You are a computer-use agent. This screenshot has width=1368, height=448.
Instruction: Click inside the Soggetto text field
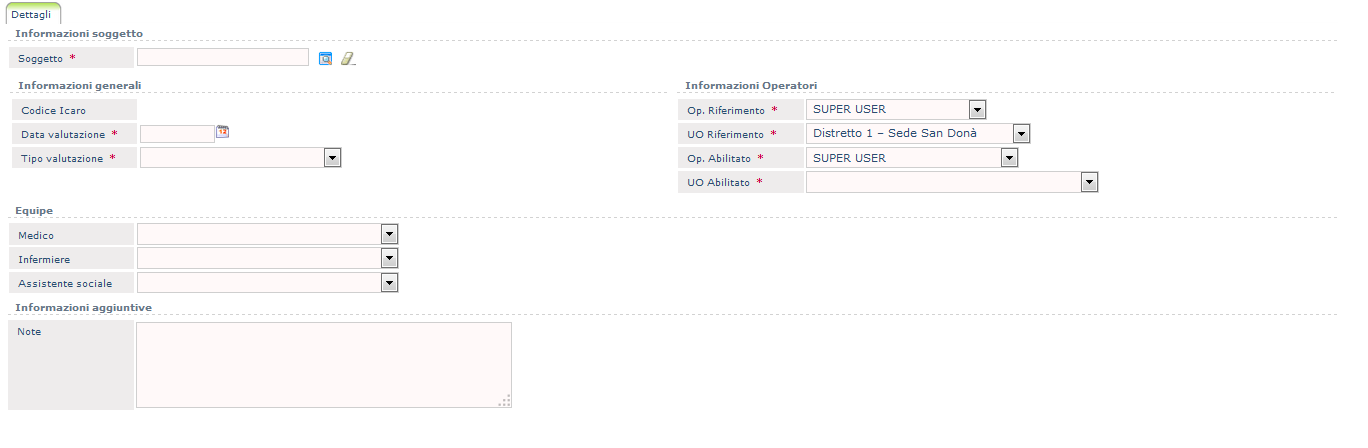click(x=222, y=58)
